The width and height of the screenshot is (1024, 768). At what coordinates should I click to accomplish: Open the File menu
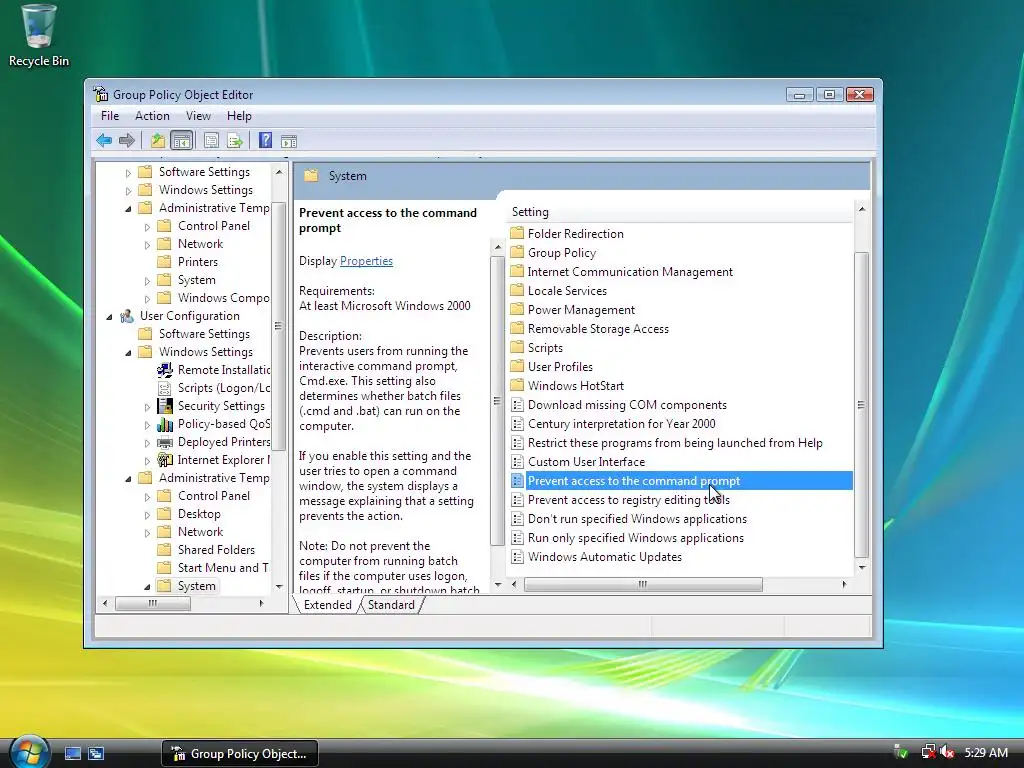[x=110, y=116]
